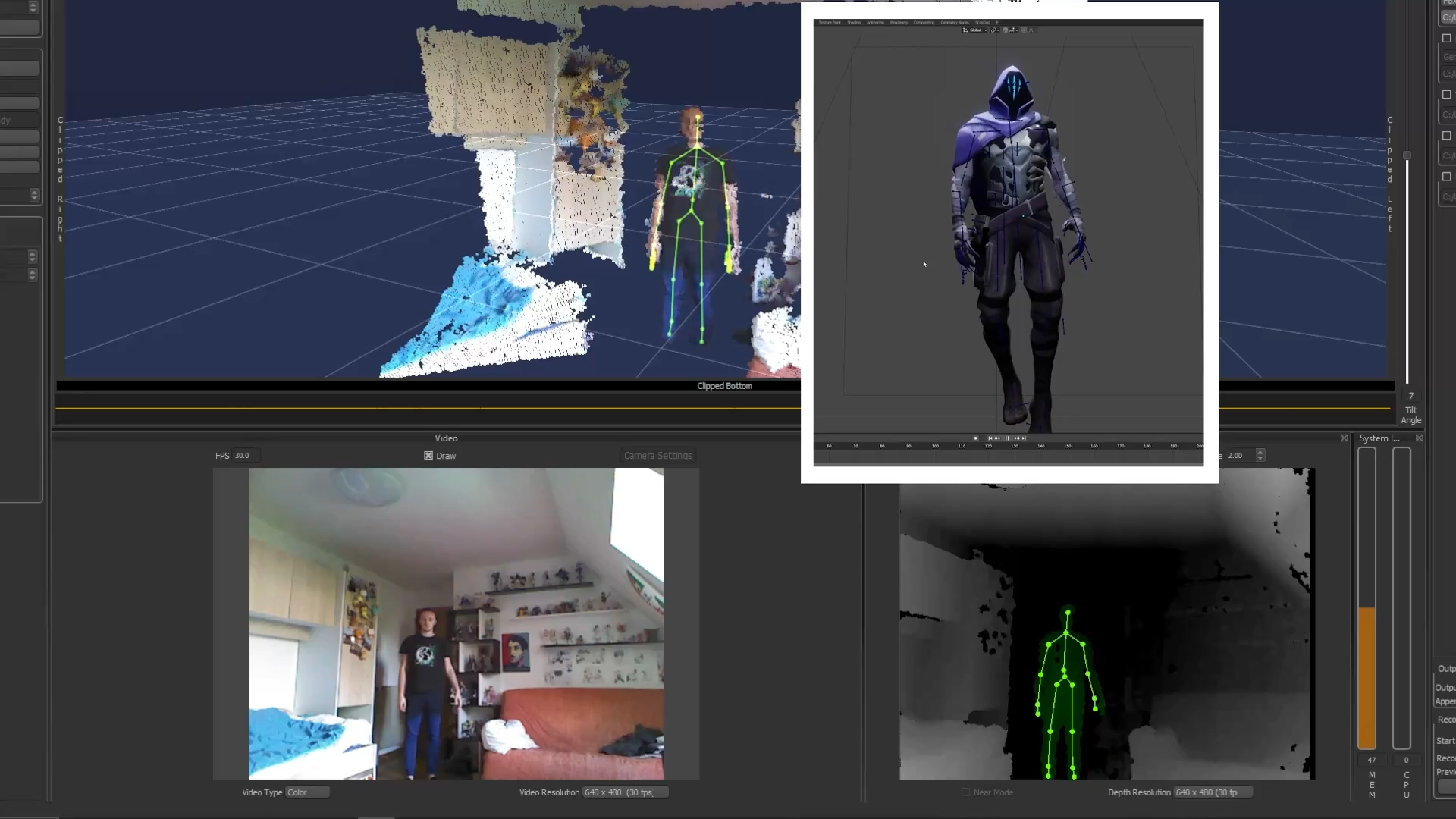
Task: Close the System Info panel
Action: pos(1419,438)
